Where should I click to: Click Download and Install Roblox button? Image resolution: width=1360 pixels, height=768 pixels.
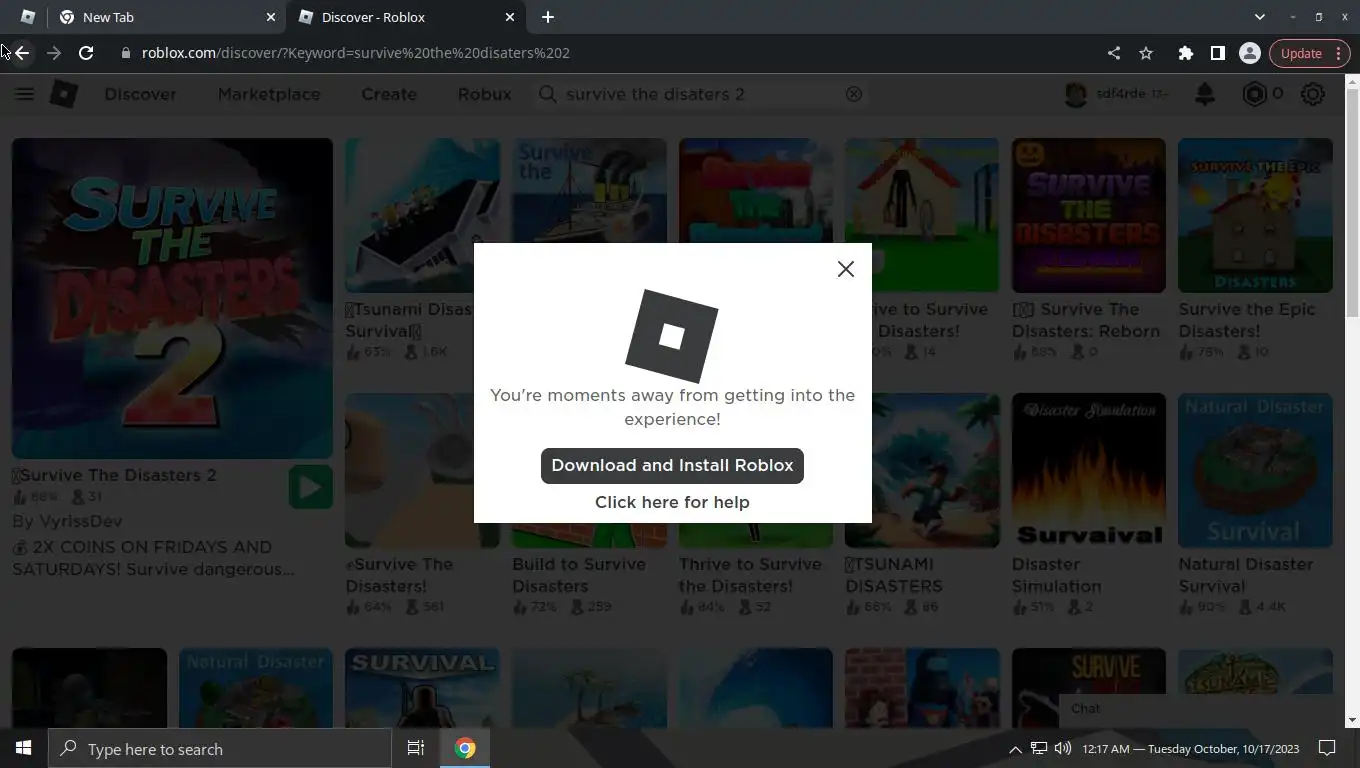pyautogui.click(x=672, y=466)
